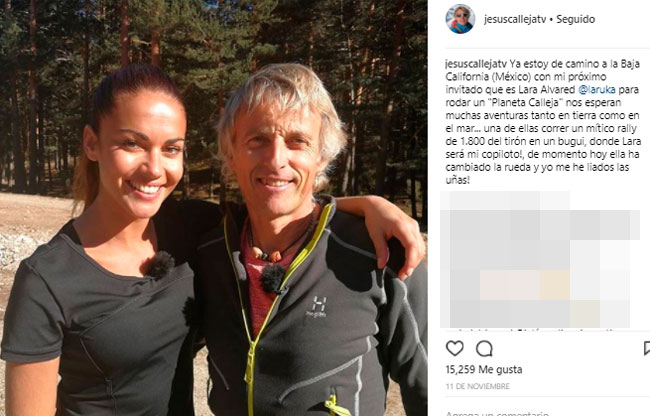
Task: Open the jesuscallejatv profile avatar
Action: tap(460, 19)
